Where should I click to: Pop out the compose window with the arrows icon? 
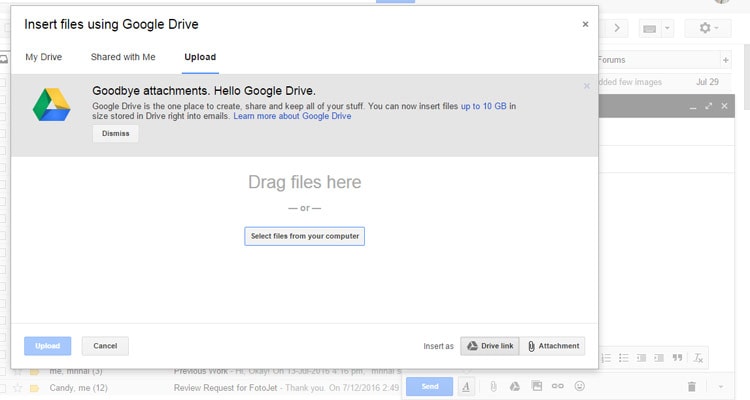708,106
